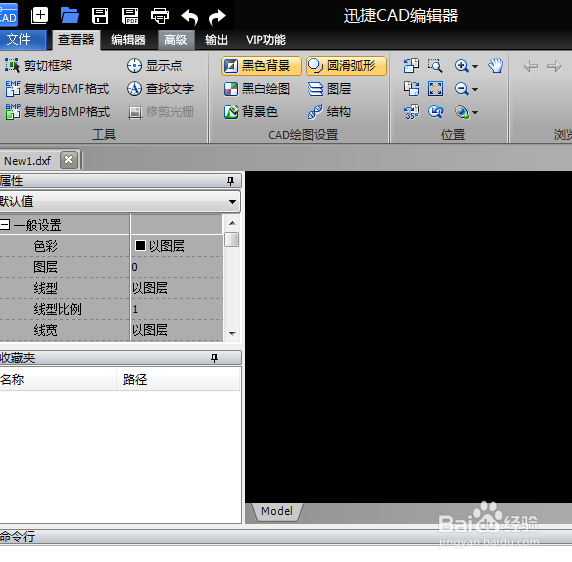This screenshot has width=572, height=562.
Task: Open the zoom out dropdown arrow
Action: pyautogui.click(x=475, y=89)
